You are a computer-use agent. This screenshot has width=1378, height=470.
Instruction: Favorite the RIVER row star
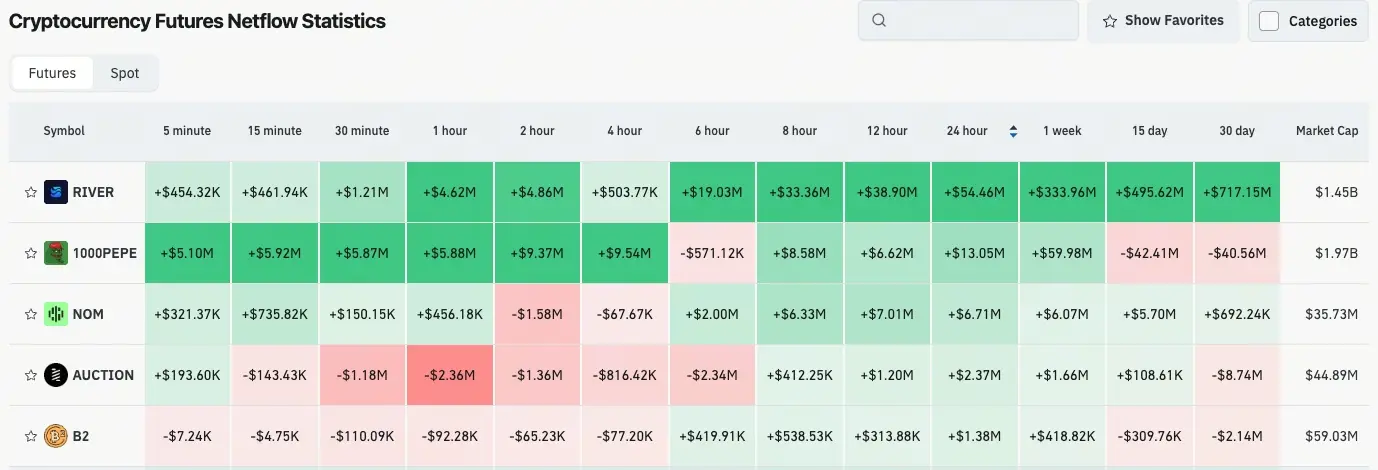click(31, 193)
